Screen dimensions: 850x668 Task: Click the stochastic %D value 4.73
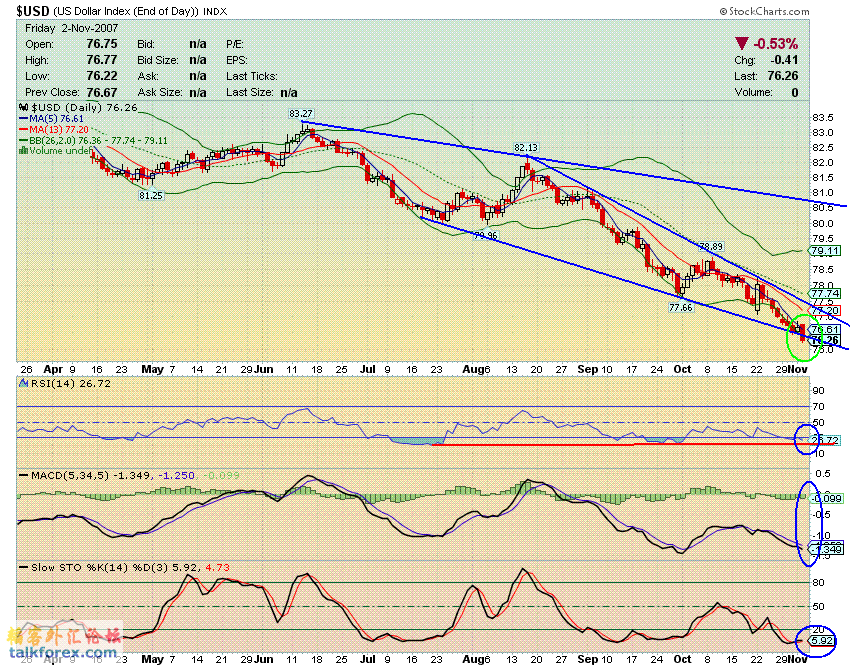[x=217, y=568]
